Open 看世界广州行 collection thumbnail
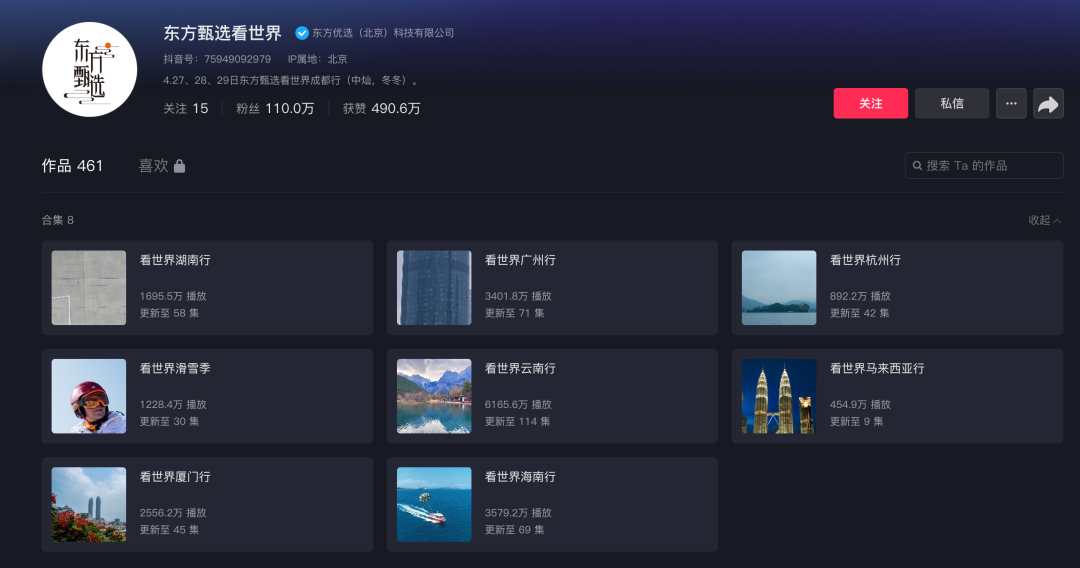The image size is (1080, 568). (434, 288)
